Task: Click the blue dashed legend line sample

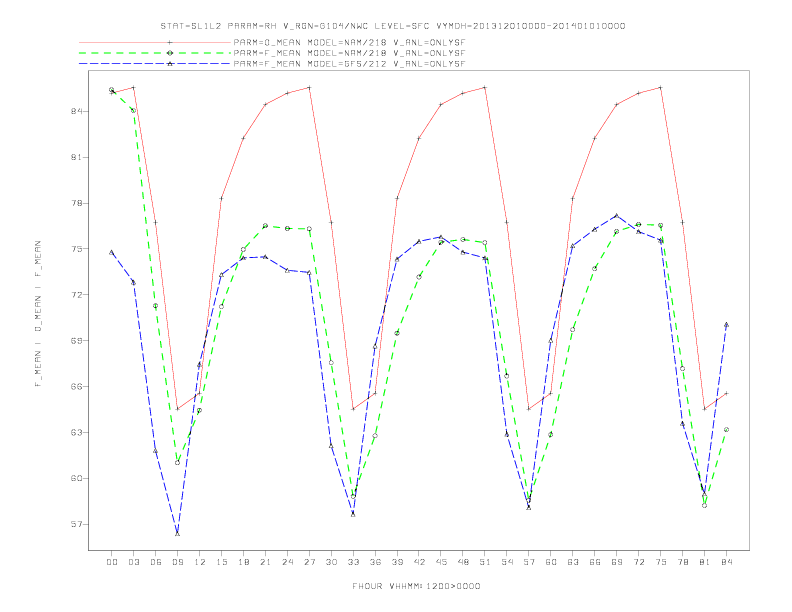Action: click(x=155, y=64)
